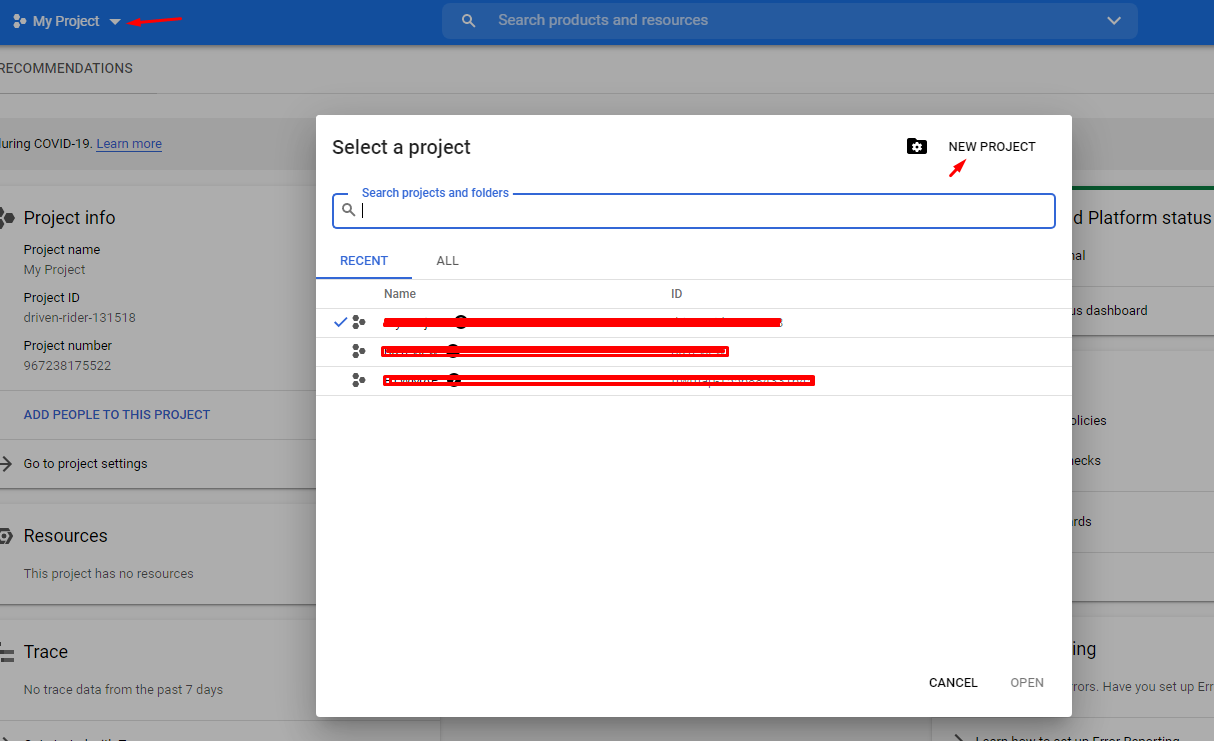1214x741 pixels.
Task: Switch to the RECENT projects tab
Action: pos(364,260)
